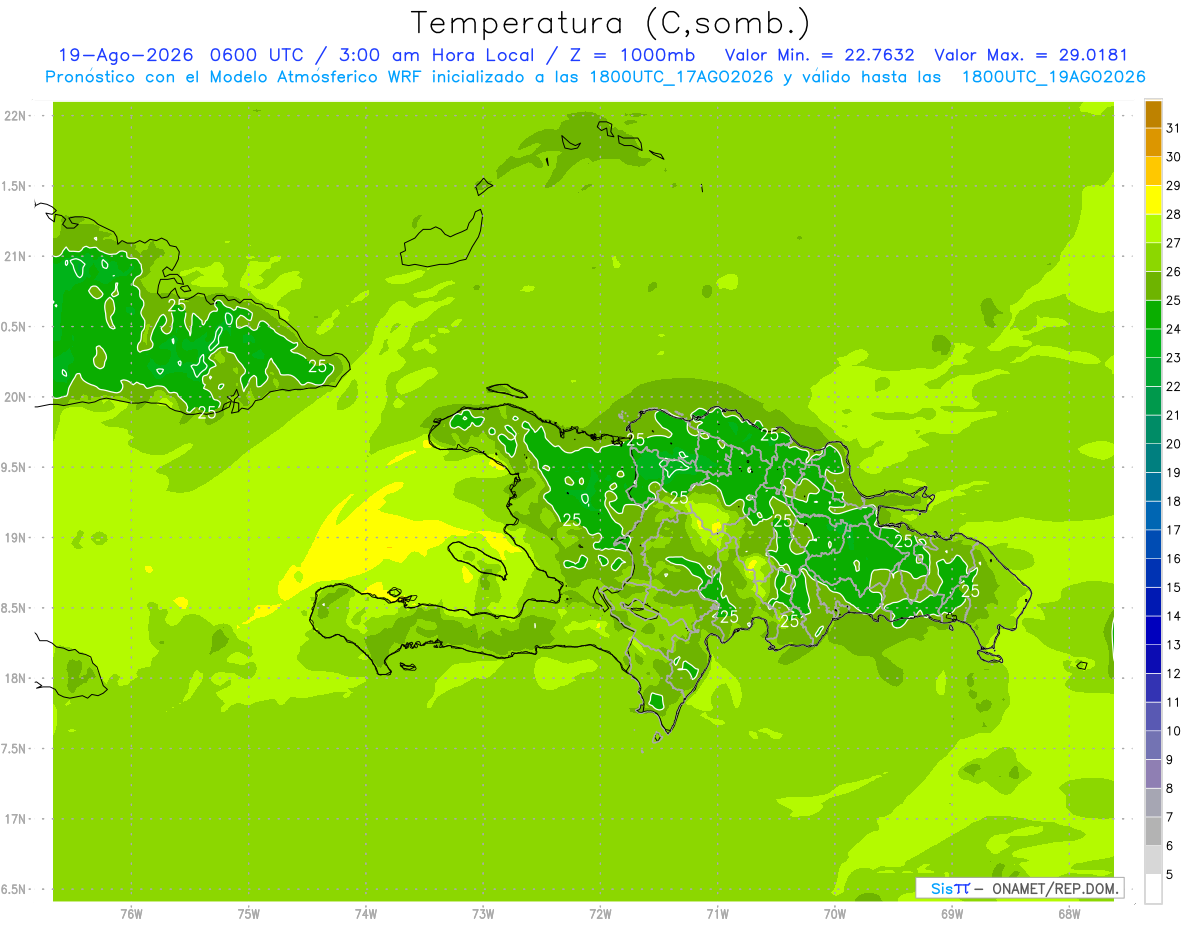Click colorbar label '28'

coord(1173,214)
